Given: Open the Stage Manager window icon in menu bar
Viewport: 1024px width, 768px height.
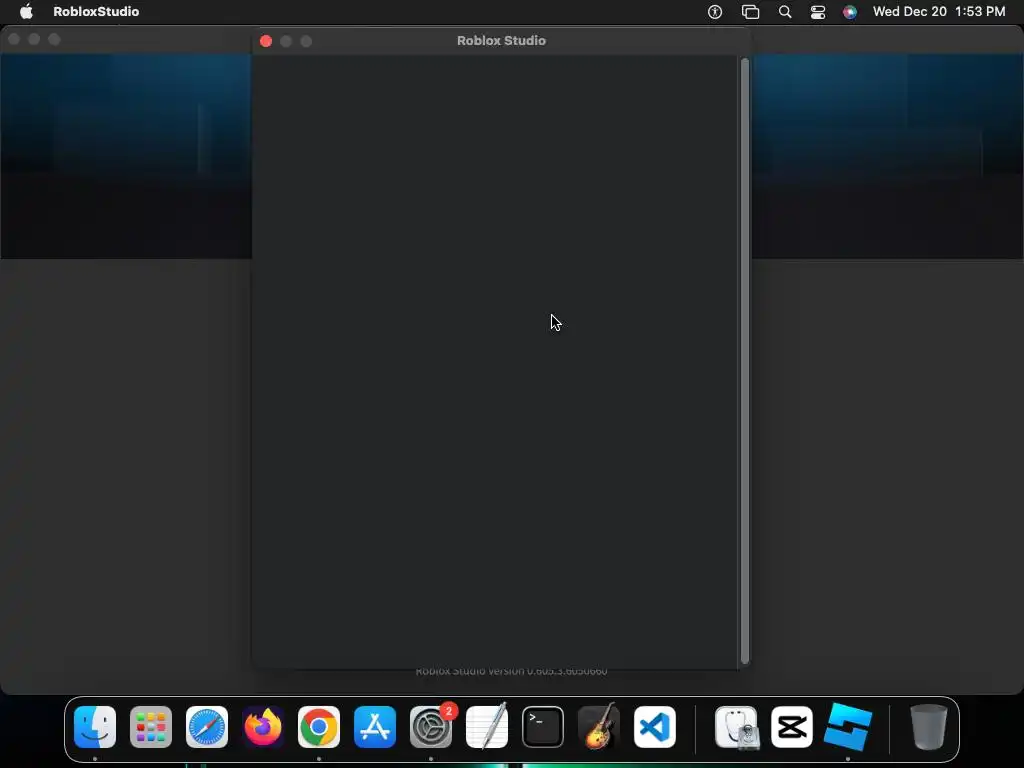Looking at the screenshot, I should 750,12.
